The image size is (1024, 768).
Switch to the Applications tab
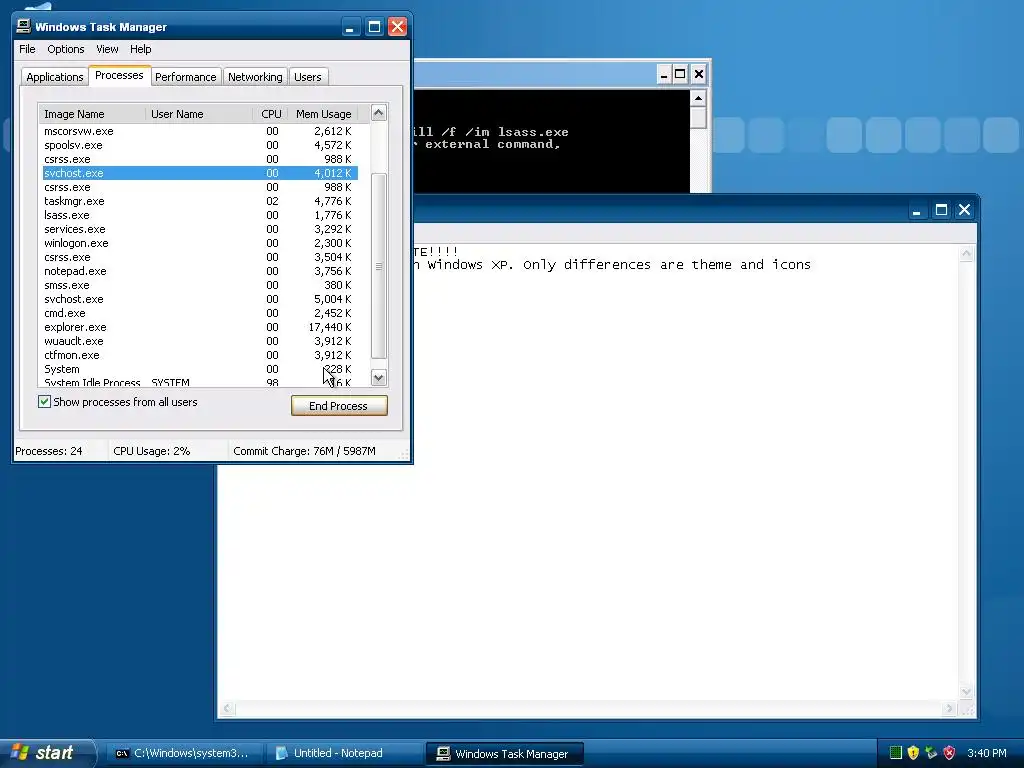coord(55,77)
